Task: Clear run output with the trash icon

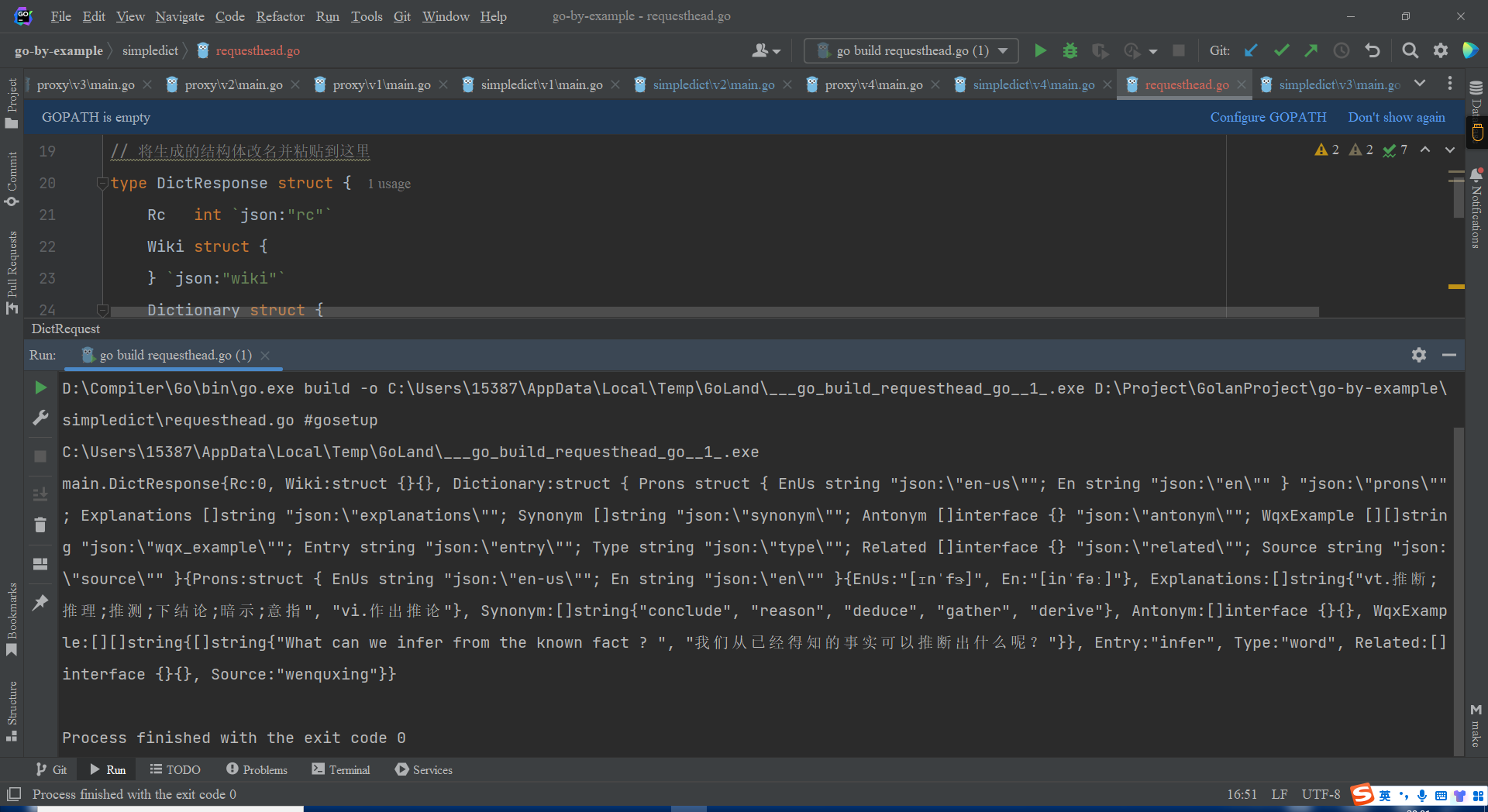Action: [x=40, y=525]
